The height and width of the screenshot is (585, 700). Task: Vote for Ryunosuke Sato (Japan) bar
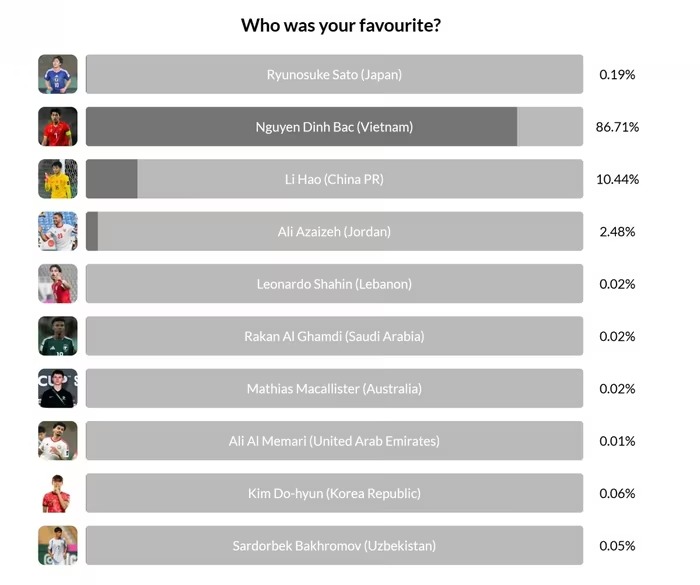pos(334,74)
